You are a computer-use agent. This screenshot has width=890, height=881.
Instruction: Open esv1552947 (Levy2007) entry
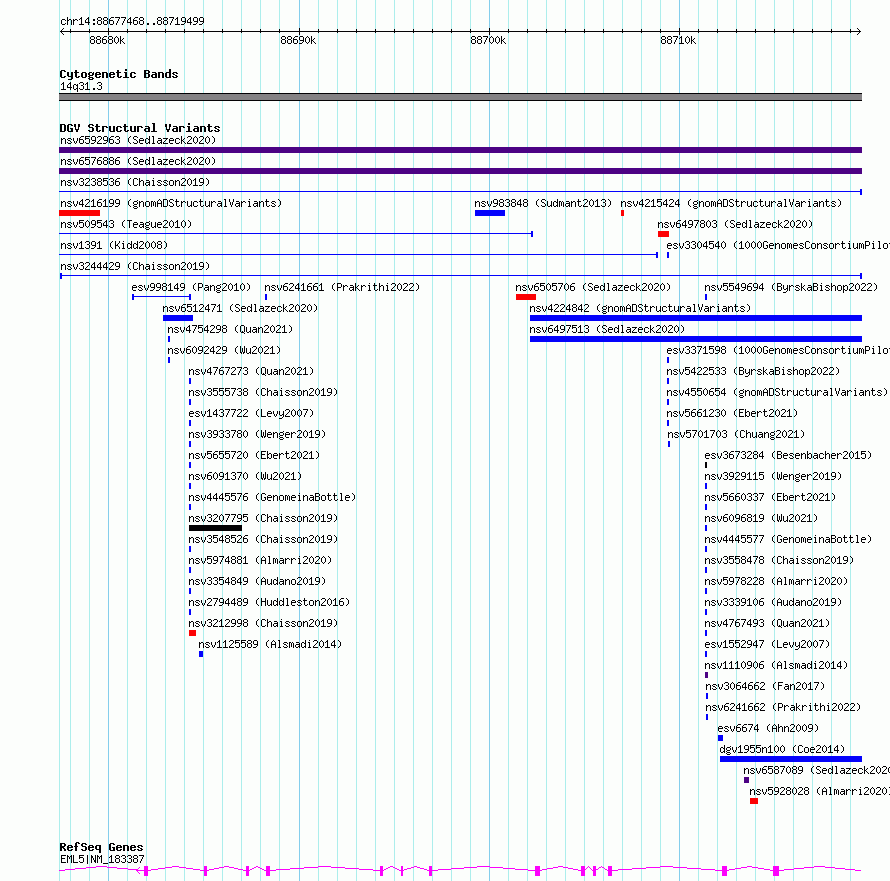pyautogui.click(x=767, y=644)
